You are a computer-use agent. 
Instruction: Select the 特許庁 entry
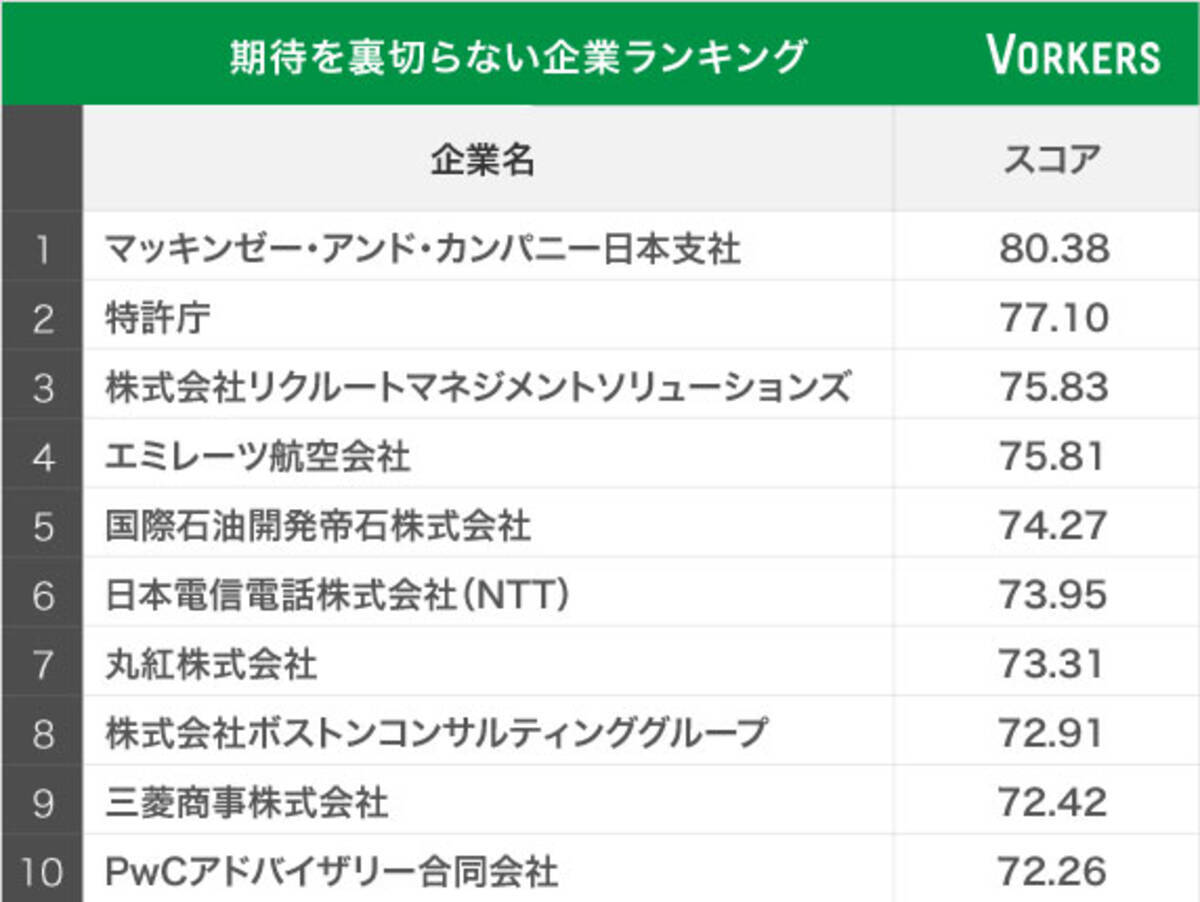[x=158, y=318]
